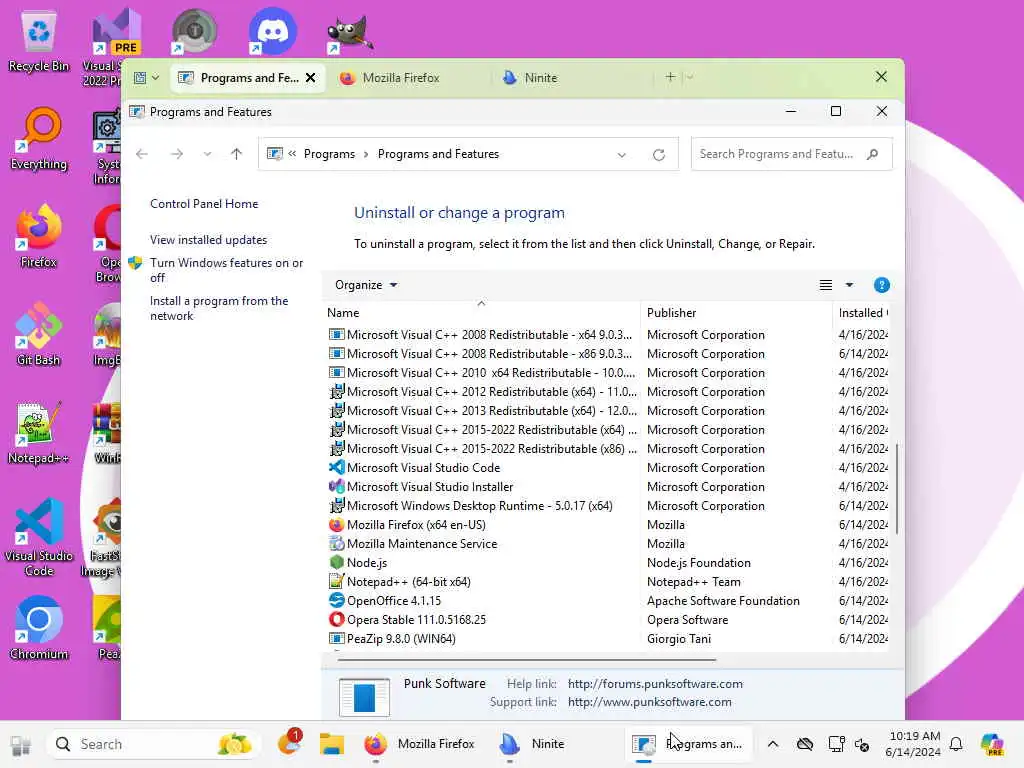
Task: Expand the tab group list chevron
Action: click(x=155, y=78)
